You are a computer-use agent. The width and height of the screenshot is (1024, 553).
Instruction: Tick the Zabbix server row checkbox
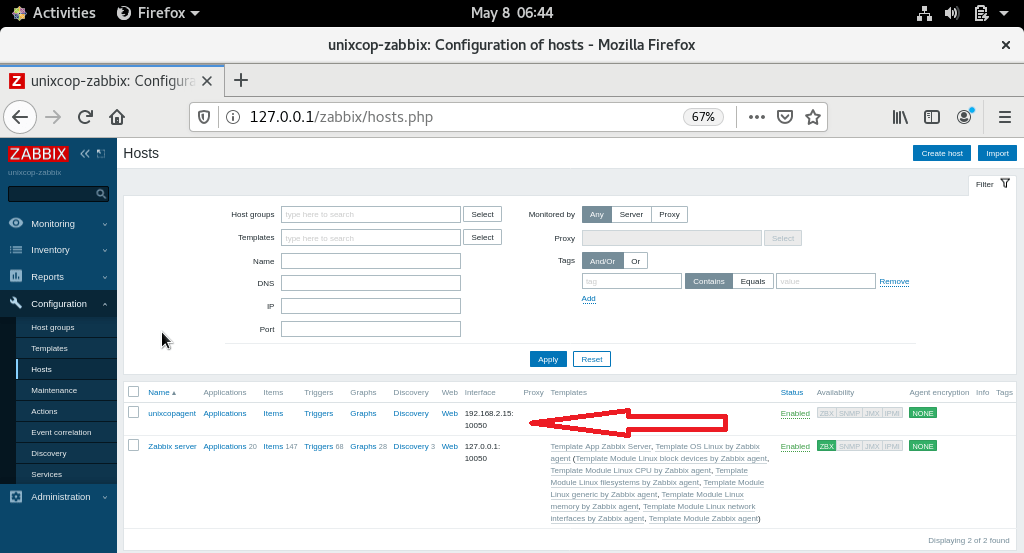pos(134,445)
